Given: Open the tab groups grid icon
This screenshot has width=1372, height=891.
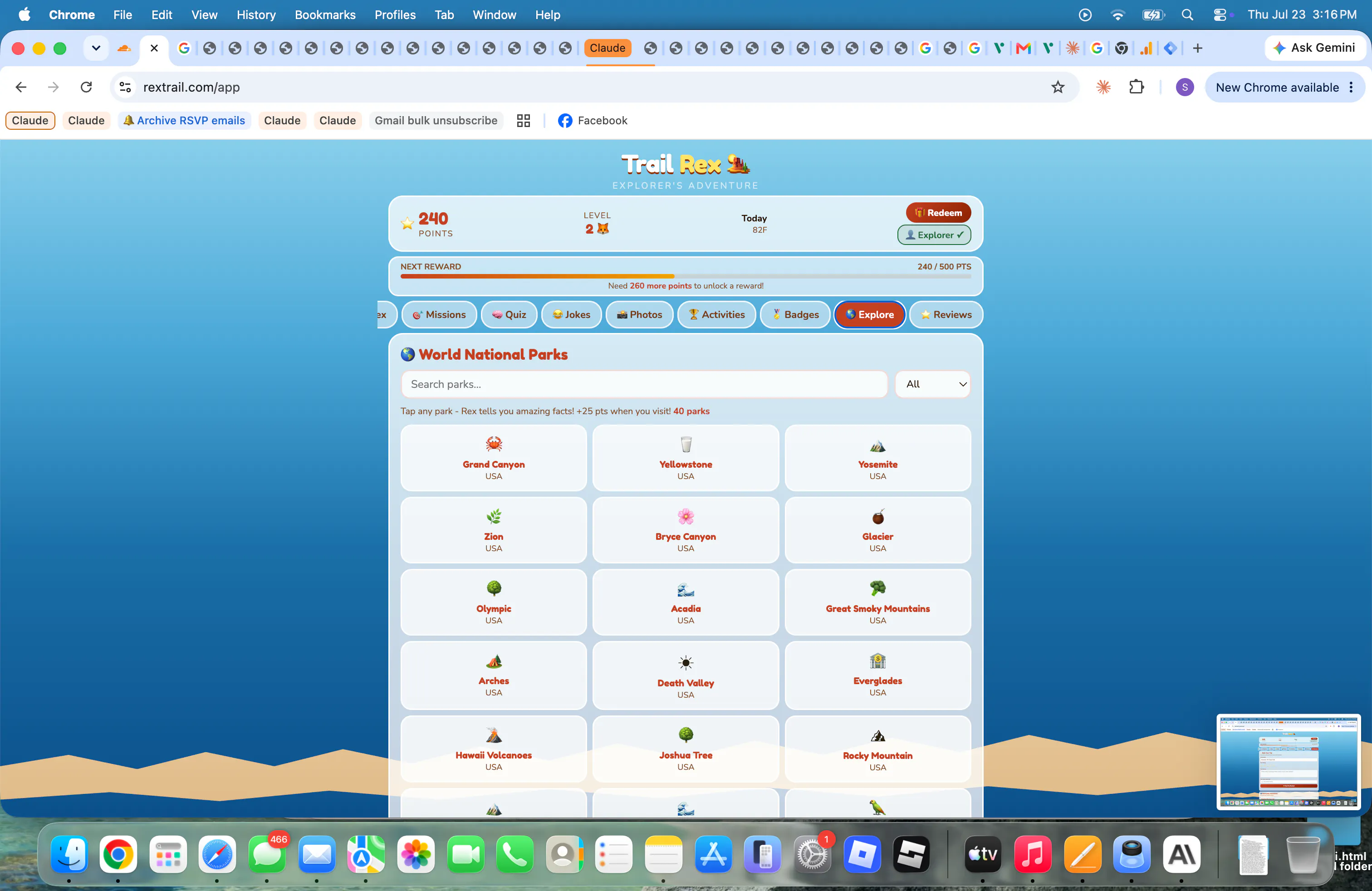Looking at the screenshot, I should [x=523, y=121].
